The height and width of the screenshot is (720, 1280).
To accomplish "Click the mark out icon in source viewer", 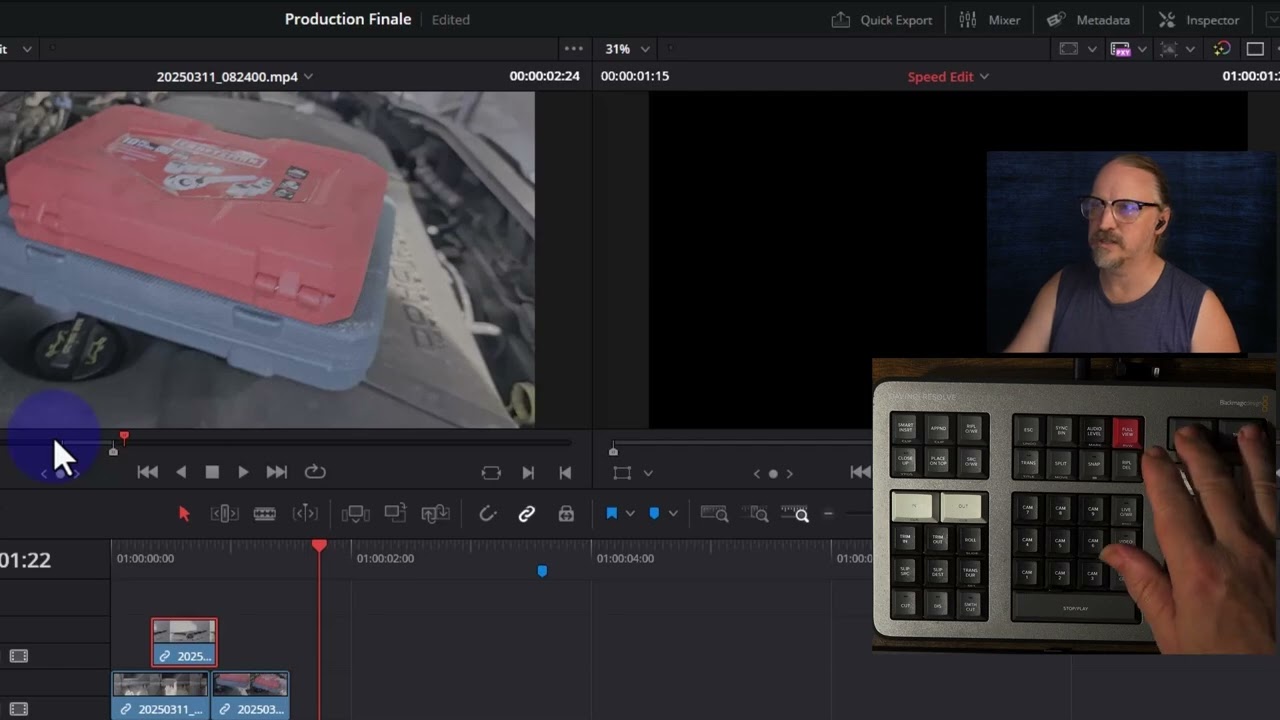I will coord(565,473).
